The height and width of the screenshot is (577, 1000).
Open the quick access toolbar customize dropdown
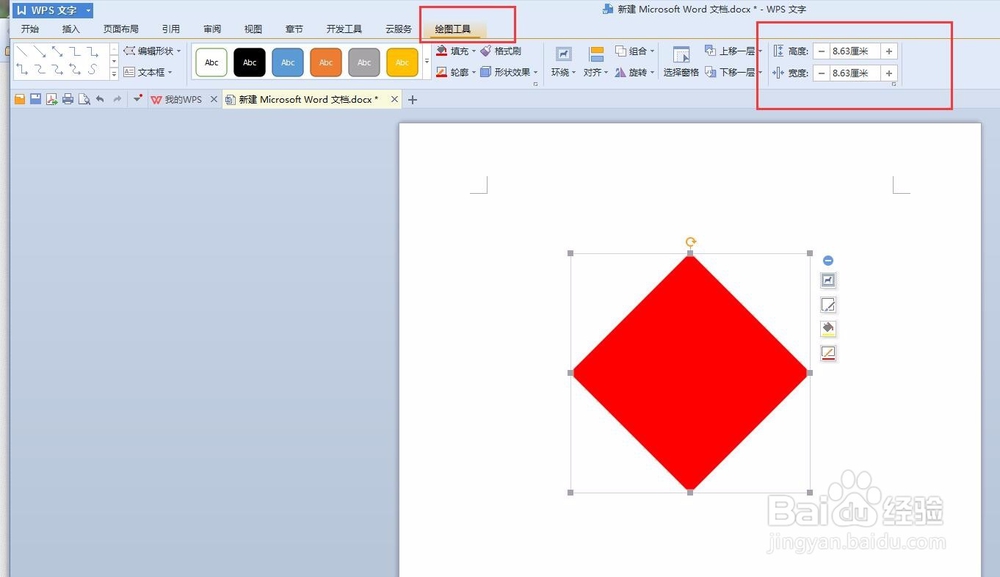click(x=137, y=99)
